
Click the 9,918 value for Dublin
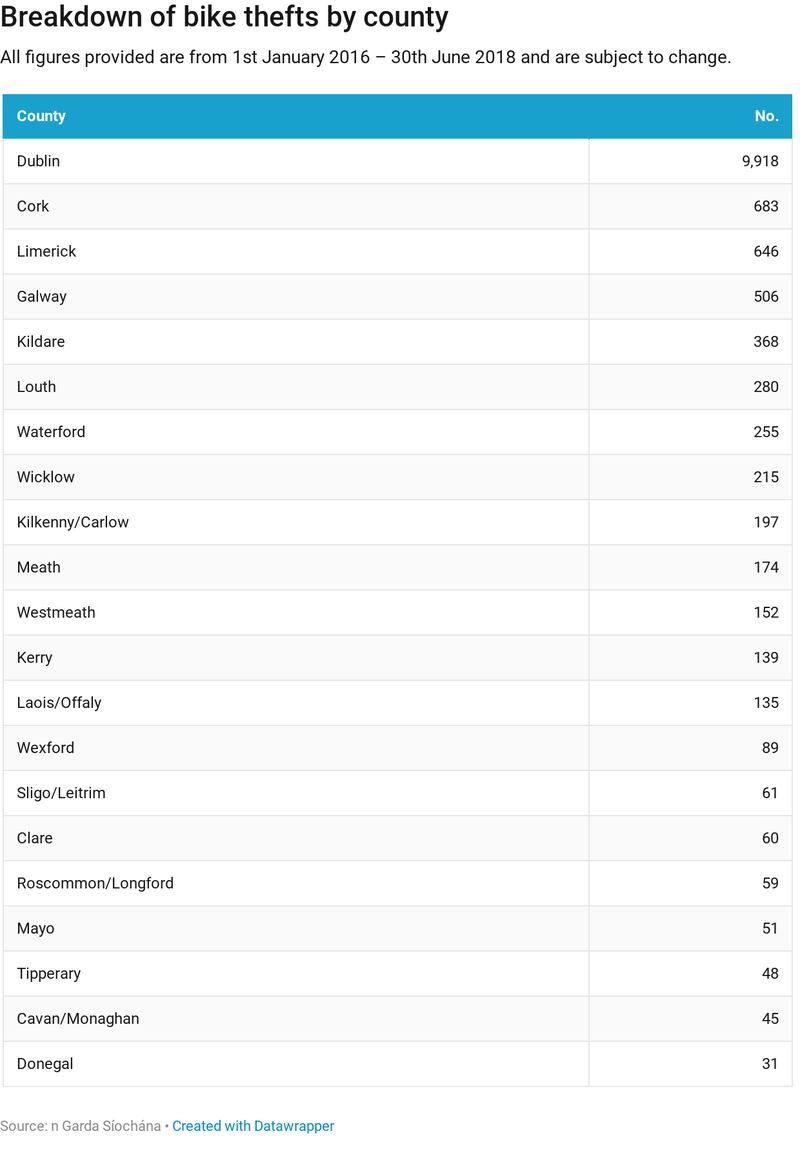tap(760, 161)
